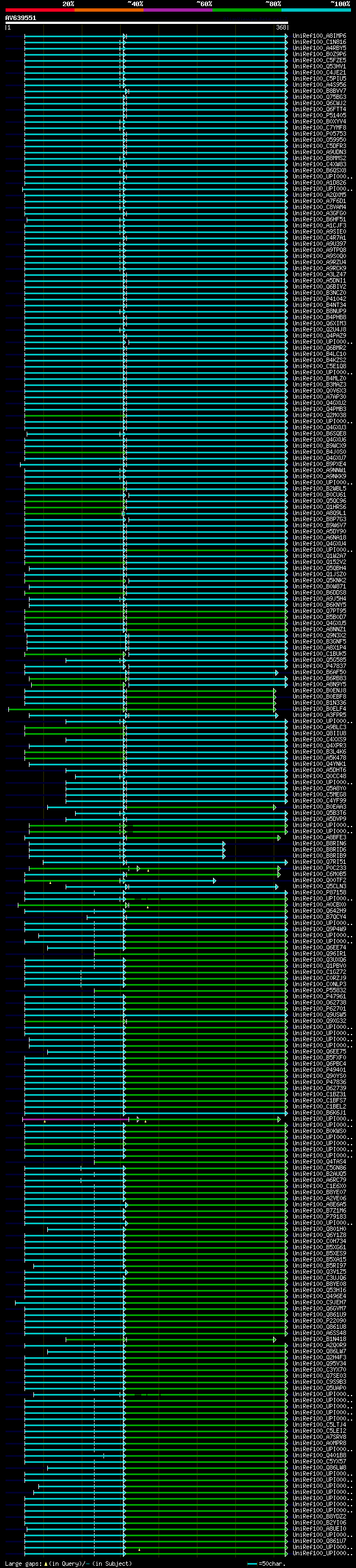Screen dimensions: 356x1568
Task: Click hit label UniRef100_Q1HRS6
Action: (319, 506)
